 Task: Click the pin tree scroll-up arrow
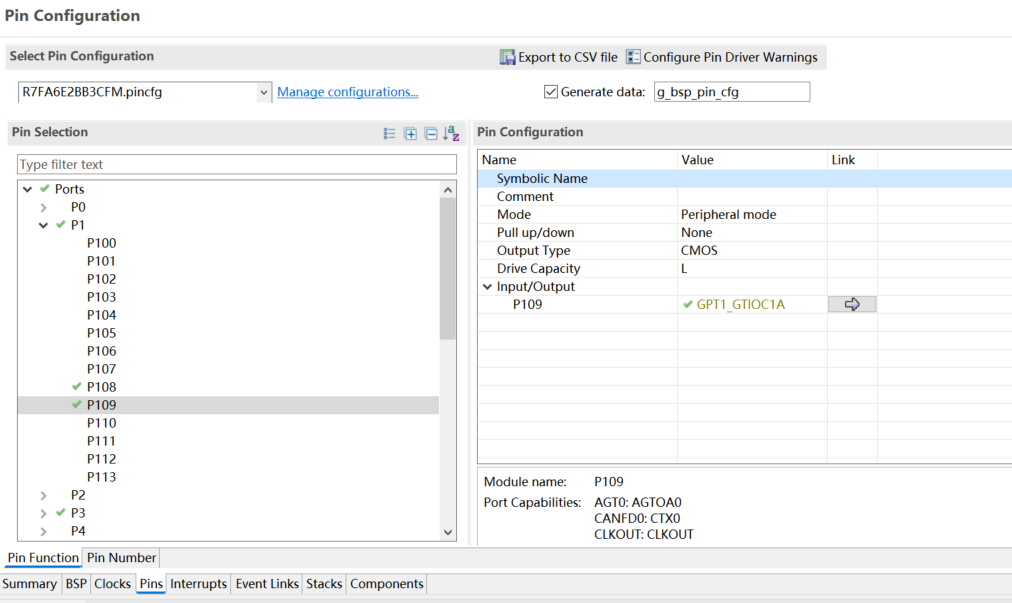(x=448, y=190)
